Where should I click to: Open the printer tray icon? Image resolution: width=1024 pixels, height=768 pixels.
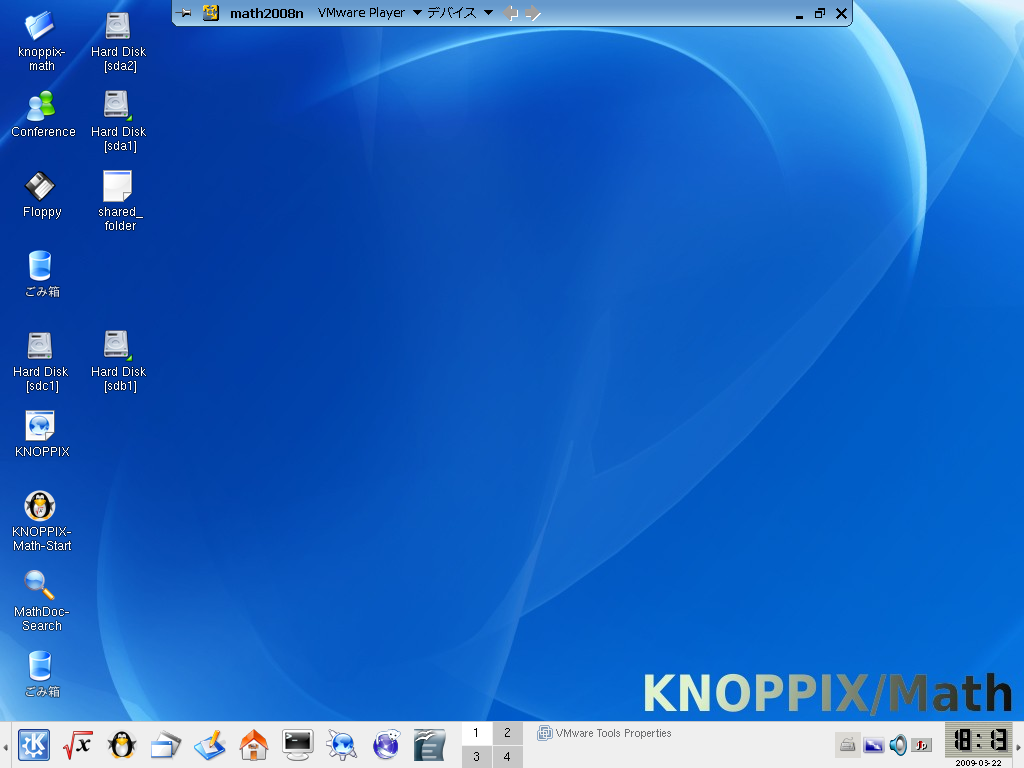pos(848,744)
